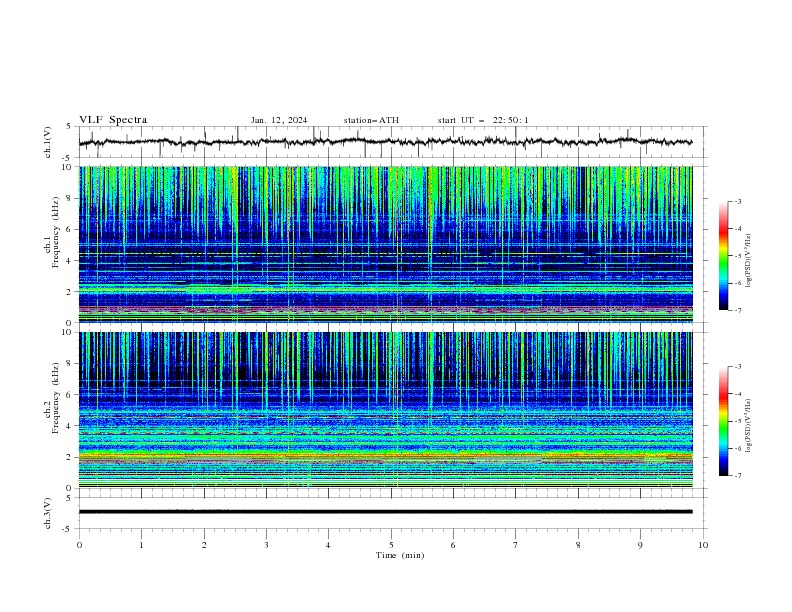The height and width of the screenshot is (612, 792).
Task: Click the 'ch.3(V)' waveform axis label
Action: tap(48, 513)
